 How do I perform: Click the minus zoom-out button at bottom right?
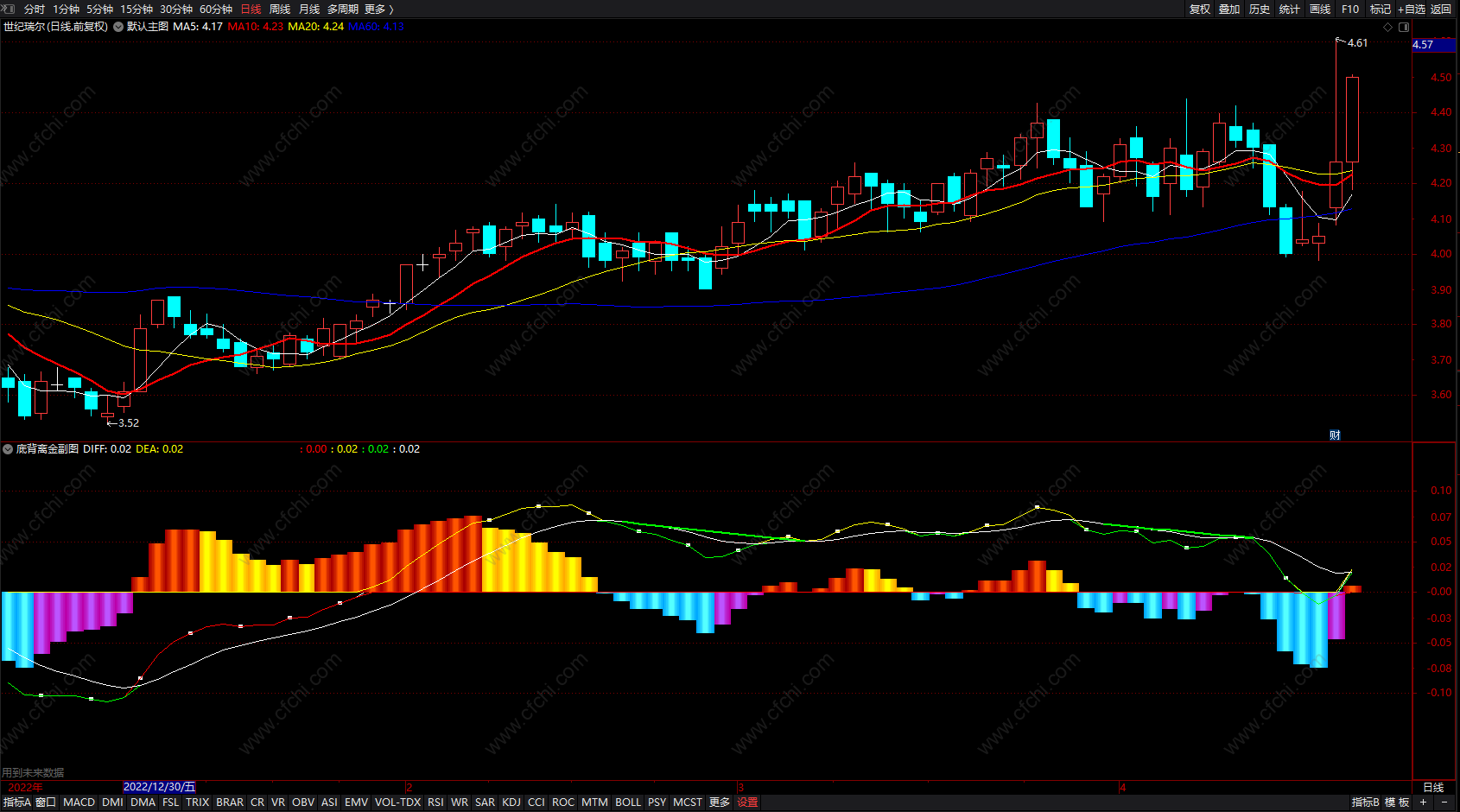click(1444, 802)
